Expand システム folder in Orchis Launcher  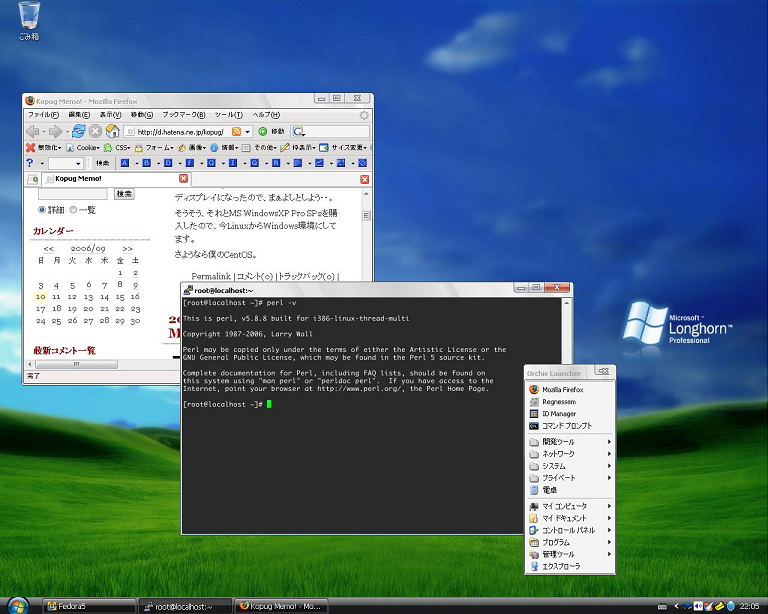coord(569,466)
